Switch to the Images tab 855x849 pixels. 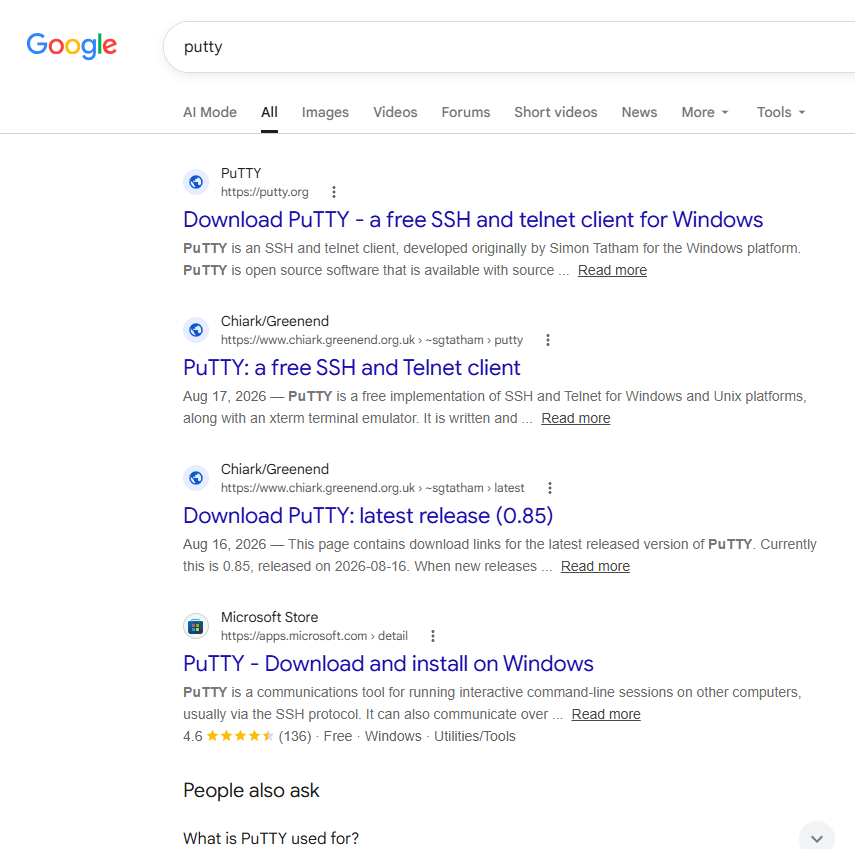pyautogui.click(x=325, y=112)
